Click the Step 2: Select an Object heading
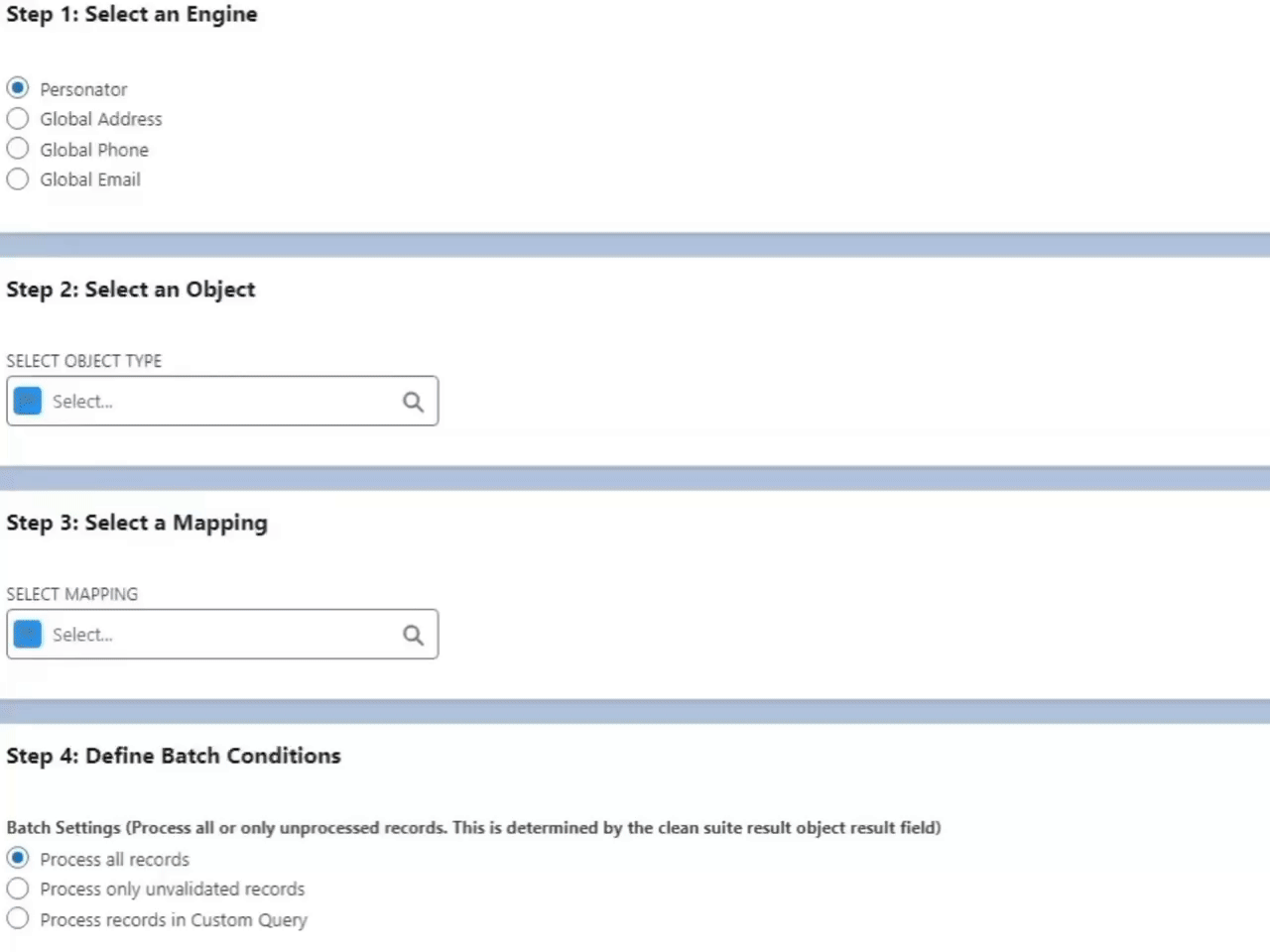 [x=130, y=289]
